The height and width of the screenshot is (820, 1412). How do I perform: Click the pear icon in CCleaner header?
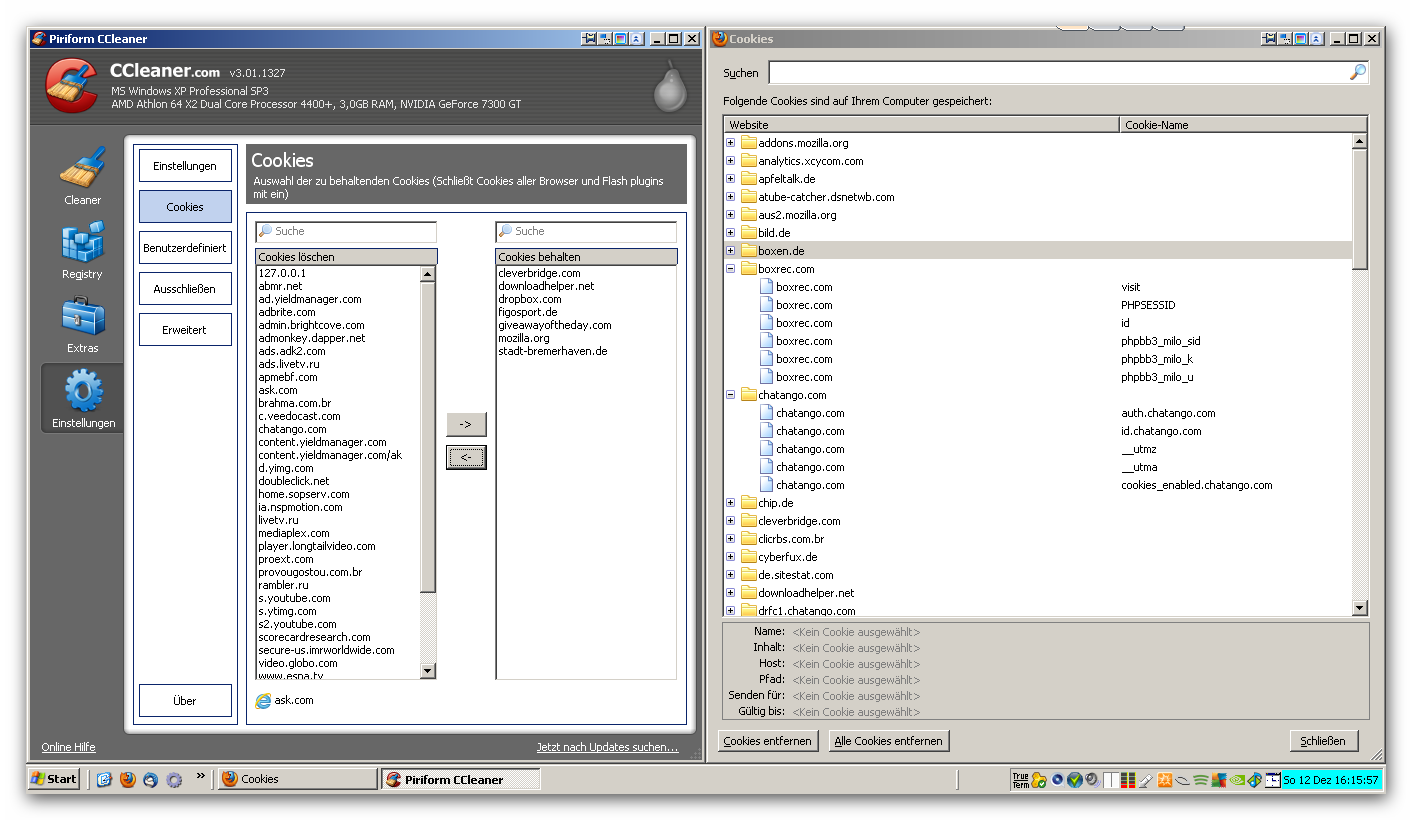click(x=669, y=88)
